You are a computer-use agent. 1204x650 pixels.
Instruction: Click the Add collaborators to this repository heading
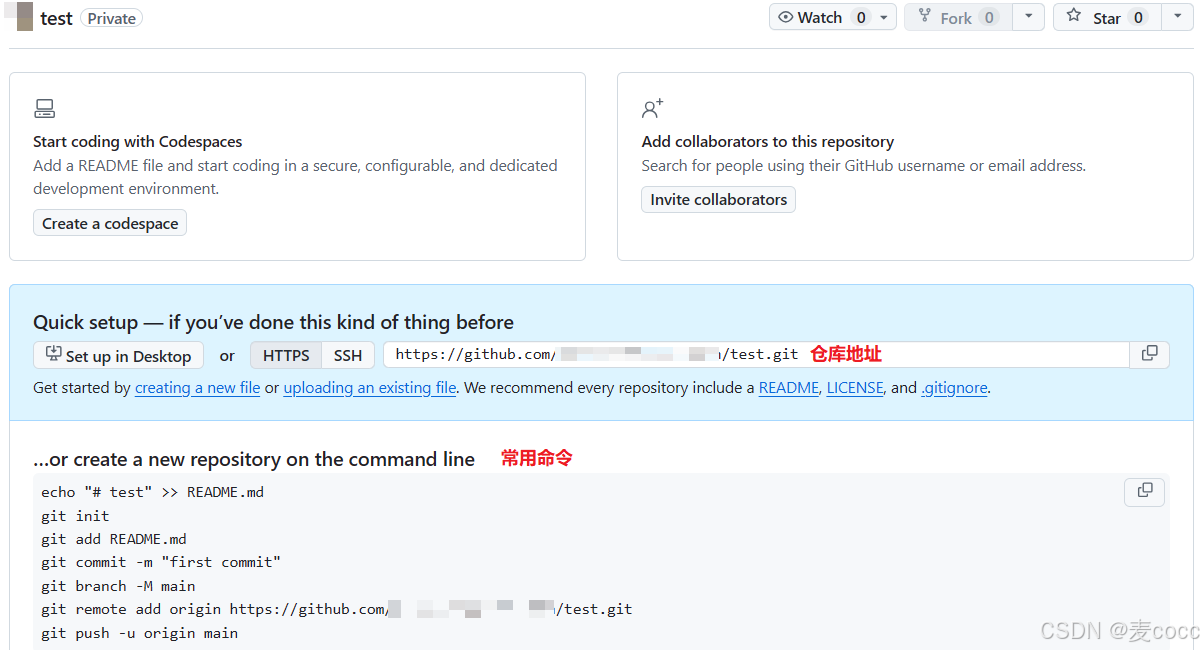768,142
